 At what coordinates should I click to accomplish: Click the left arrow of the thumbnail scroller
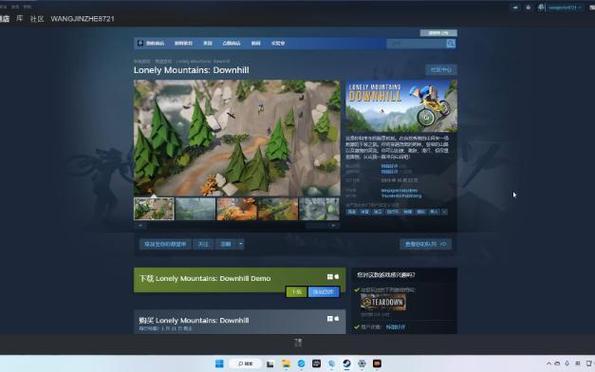(140, 225)
